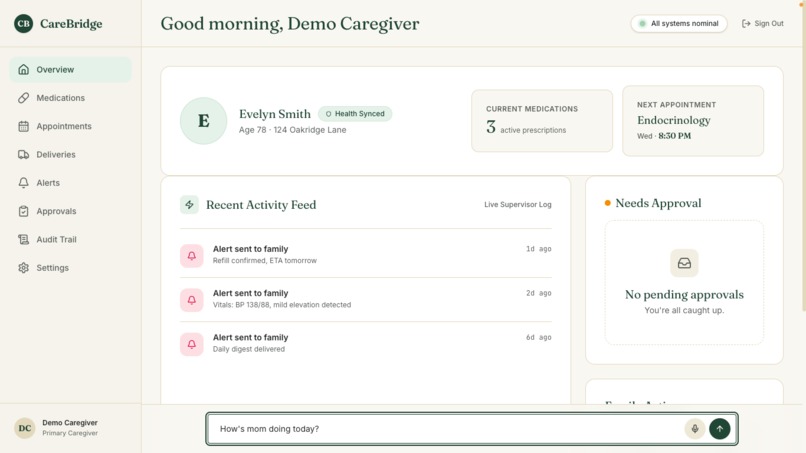Click the Alerts bell icon in sidebar

[x=23, y=183]
